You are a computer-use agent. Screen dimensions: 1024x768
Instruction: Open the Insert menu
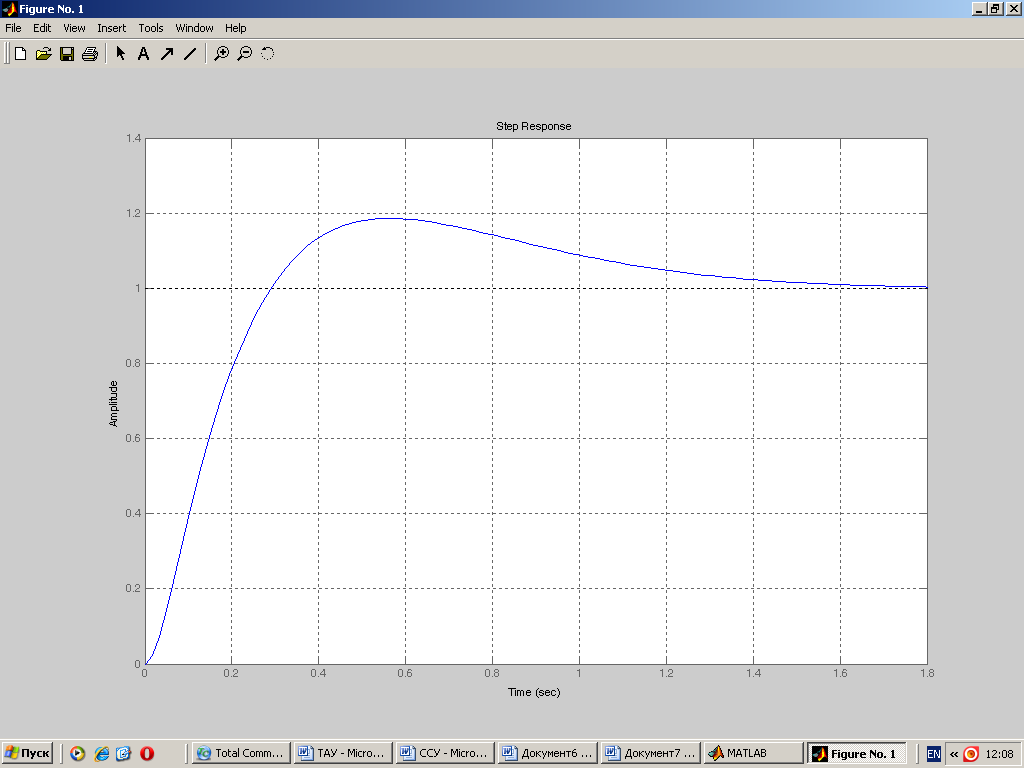click(x=111, y=28)
